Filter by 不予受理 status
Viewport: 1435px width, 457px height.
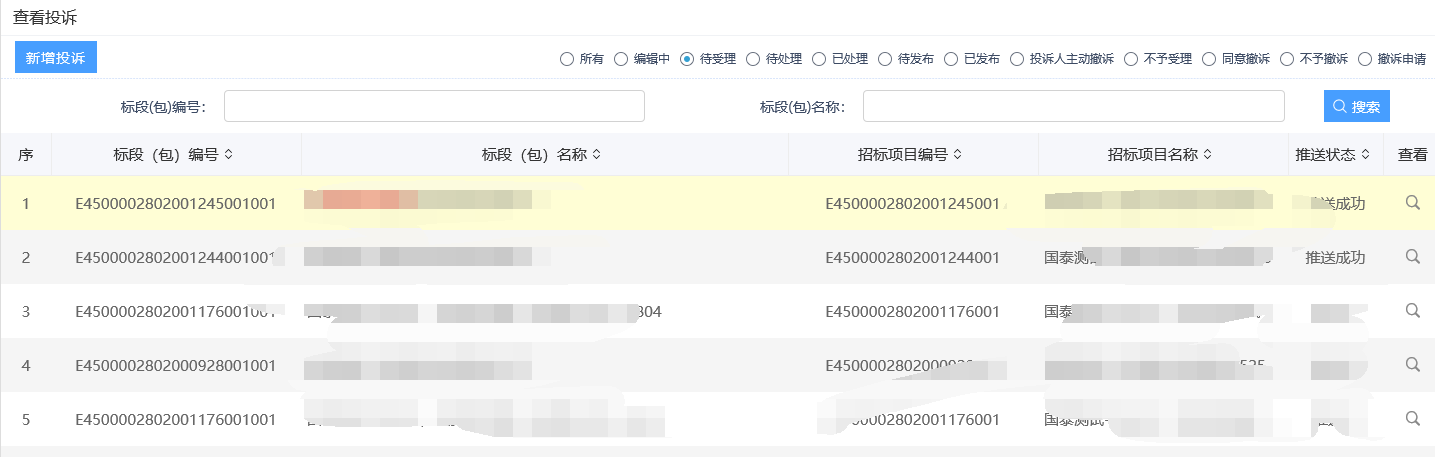1131,59
